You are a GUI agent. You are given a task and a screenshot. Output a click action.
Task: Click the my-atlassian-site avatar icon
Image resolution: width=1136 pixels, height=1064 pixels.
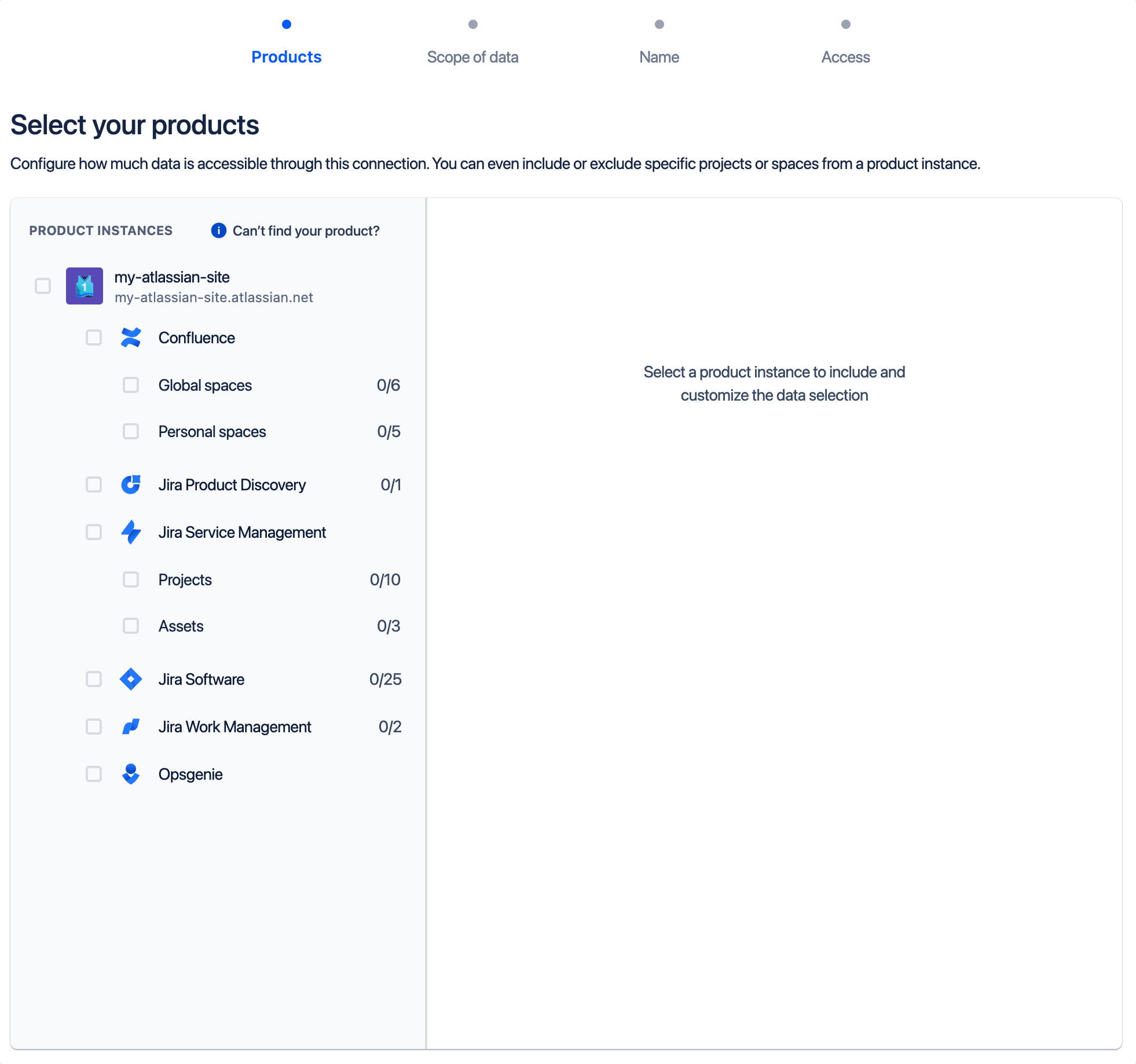[85, 286]
